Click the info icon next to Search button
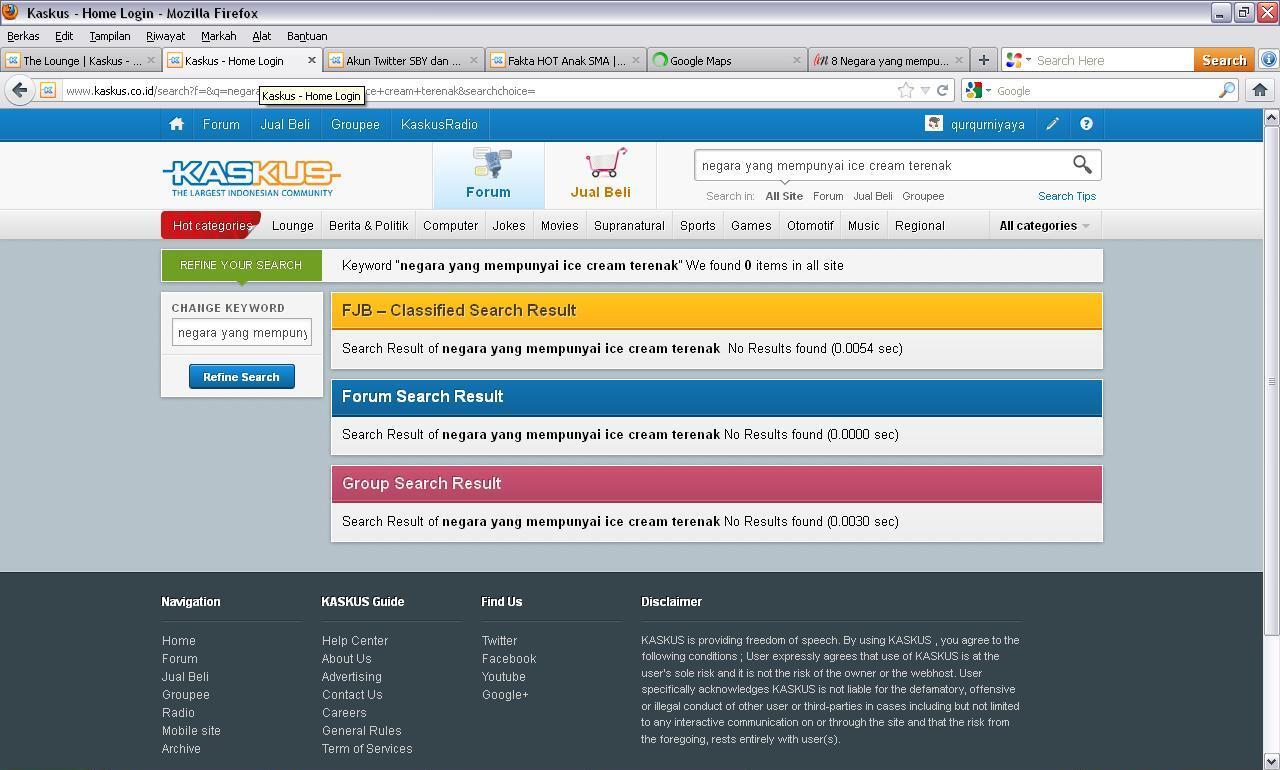 (x=1268, y=60)
